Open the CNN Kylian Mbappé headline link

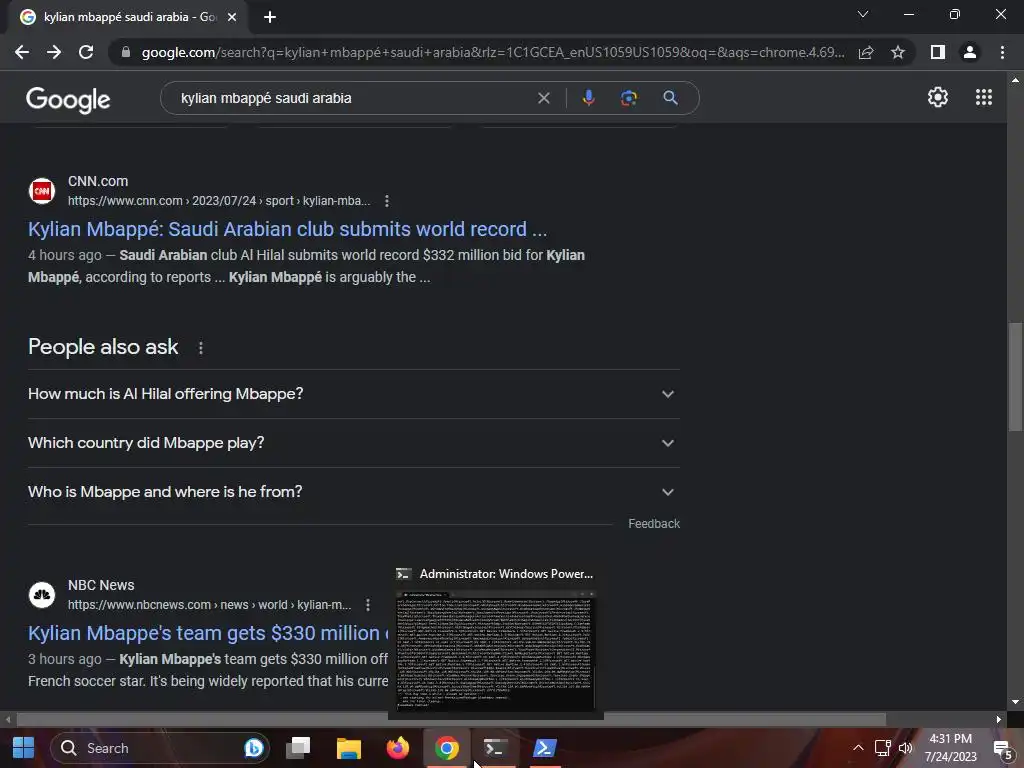tap(287, 229)
